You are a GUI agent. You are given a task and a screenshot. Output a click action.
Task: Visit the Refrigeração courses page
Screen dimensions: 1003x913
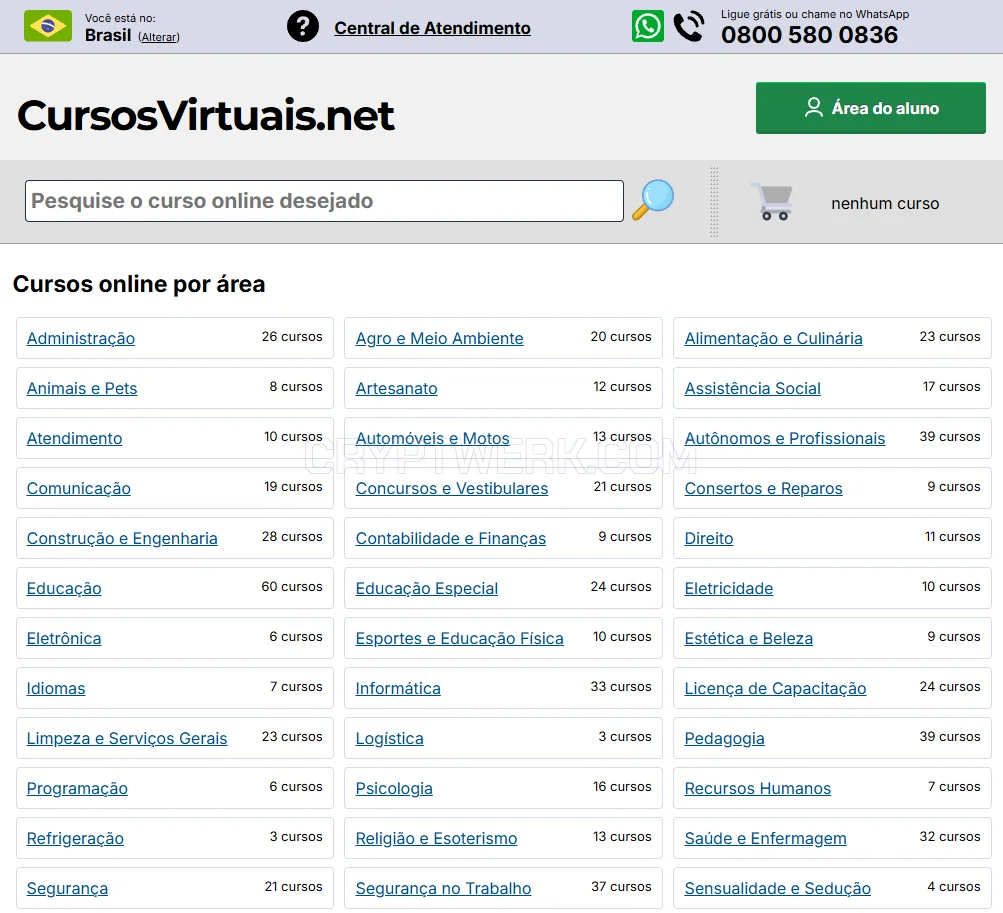(75, 838)
